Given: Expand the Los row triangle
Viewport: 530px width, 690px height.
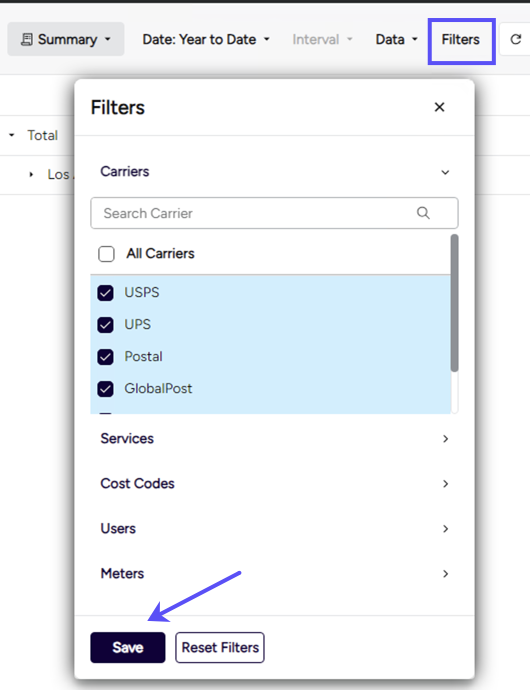Looking at the screenshot, I should [x=31, y=175].
